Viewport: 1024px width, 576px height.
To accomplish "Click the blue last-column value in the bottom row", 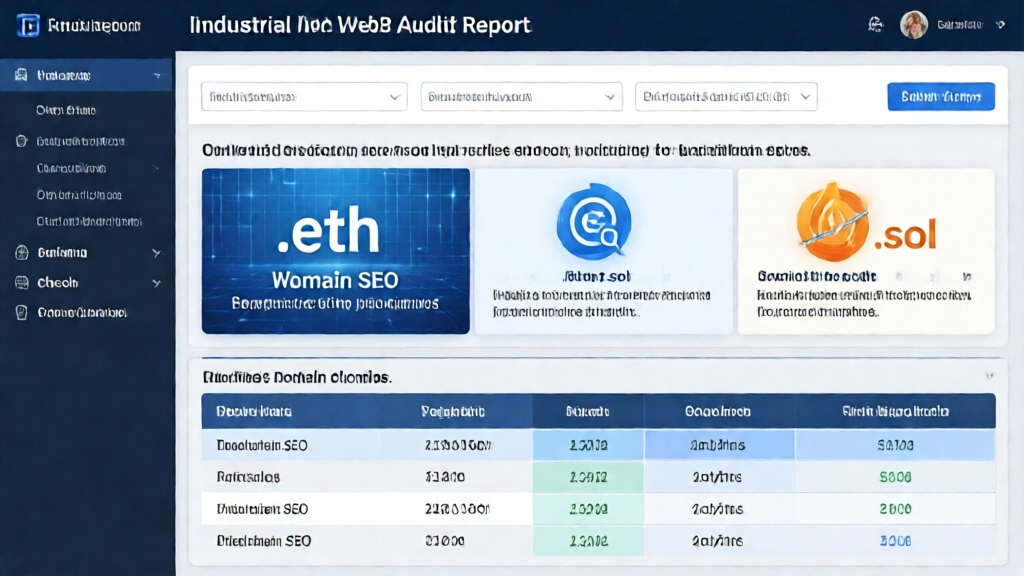I will [895, 541].
